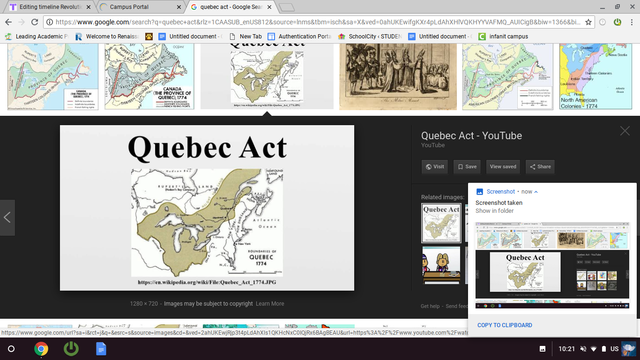640x360 pixels.
Task: Open the large Quebec Act preview image
Action: [x=207, y=208]
